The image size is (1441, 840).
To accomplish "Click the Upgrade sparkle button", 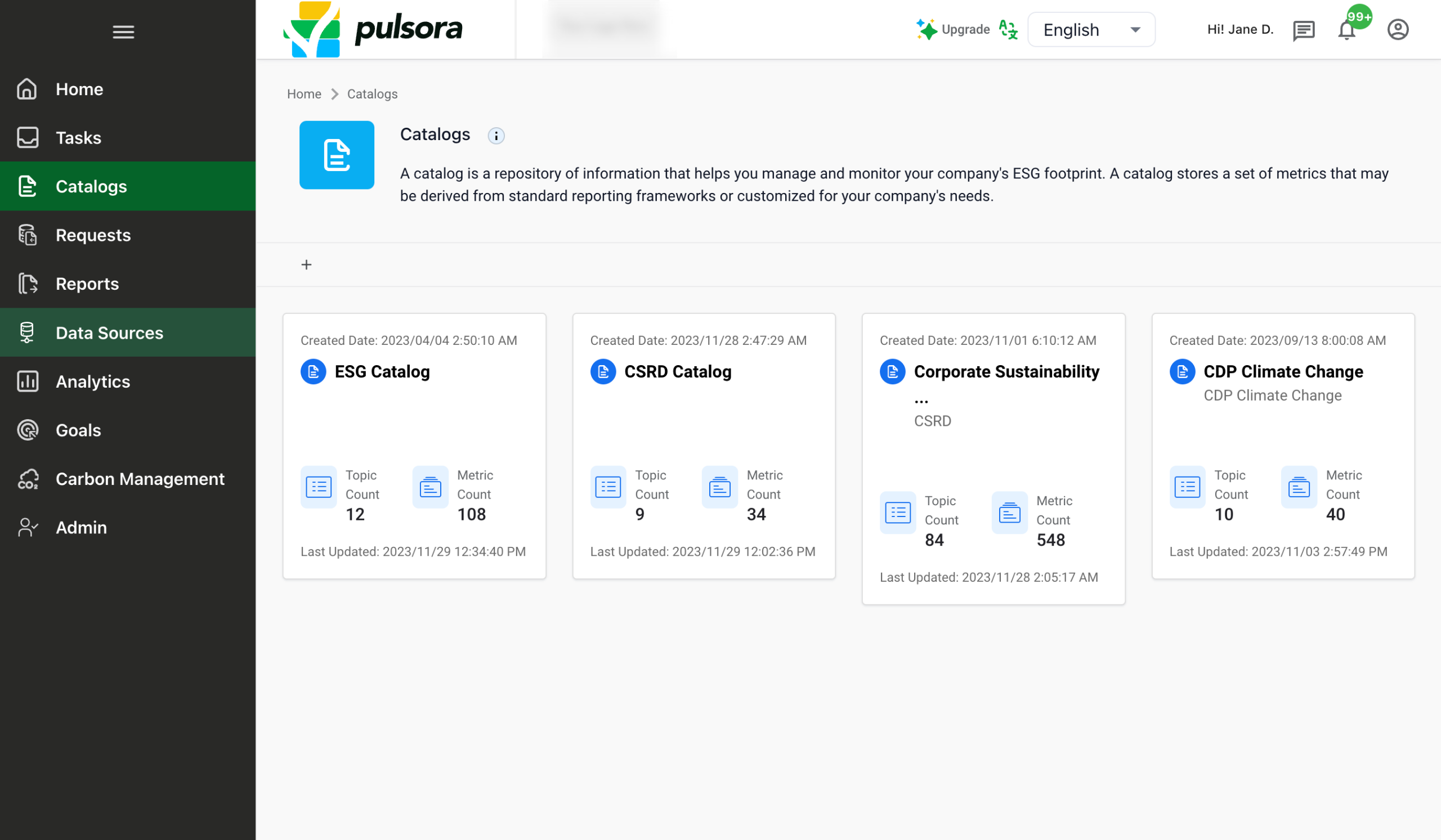I will 953,30.
